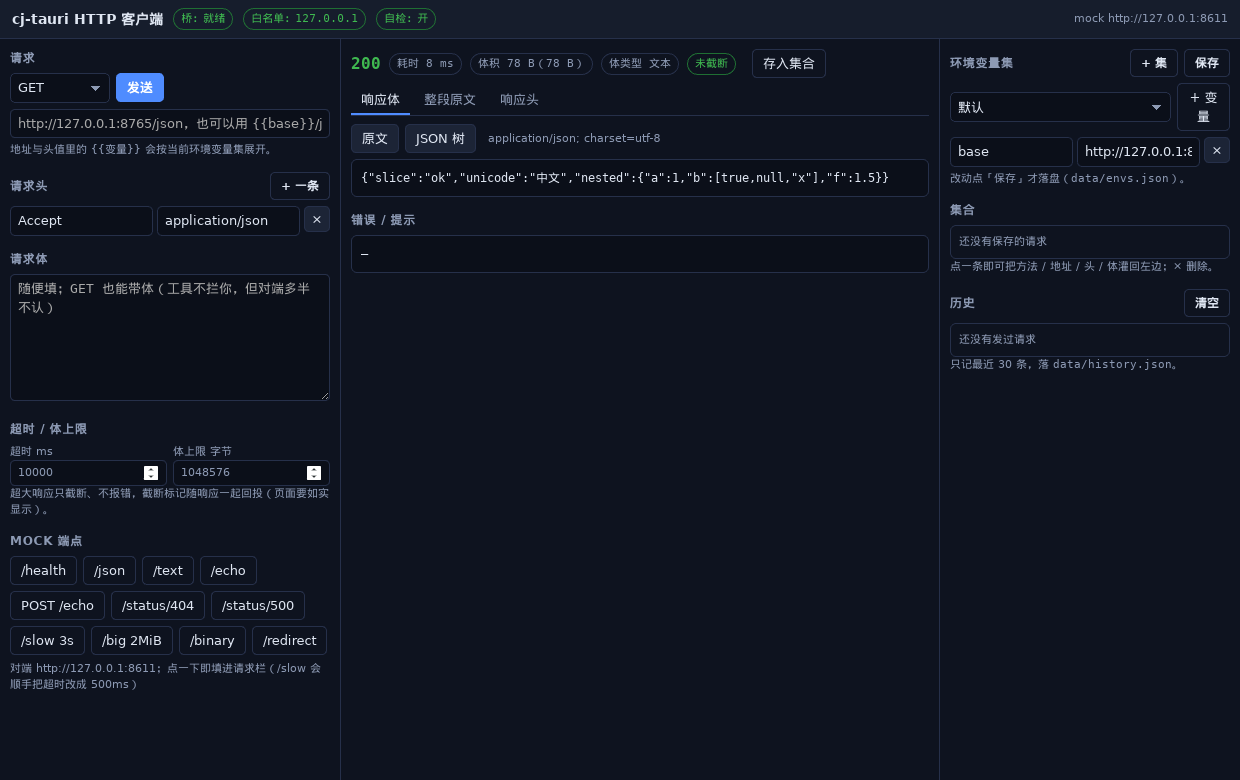Click 保存 to save environments

tap(1207, 63)
